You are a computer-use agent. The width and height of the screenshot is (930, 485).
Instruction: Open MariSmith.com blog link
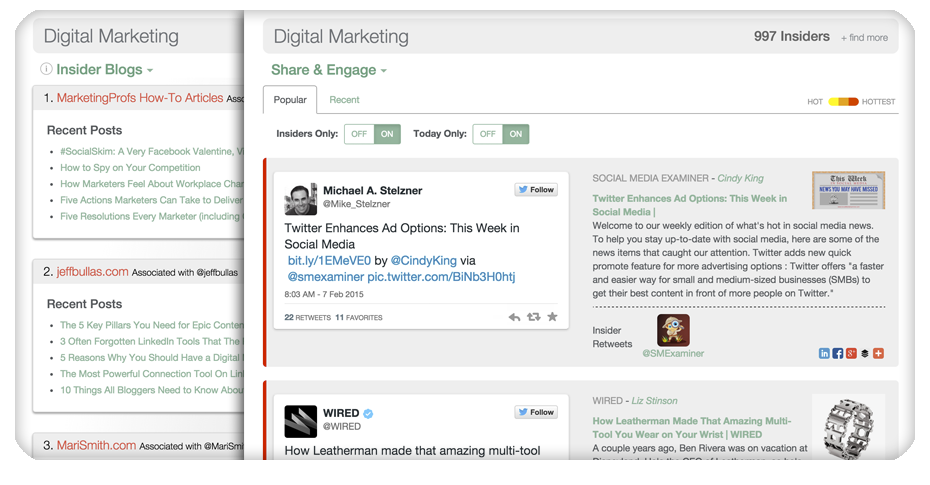click(96, 445)
